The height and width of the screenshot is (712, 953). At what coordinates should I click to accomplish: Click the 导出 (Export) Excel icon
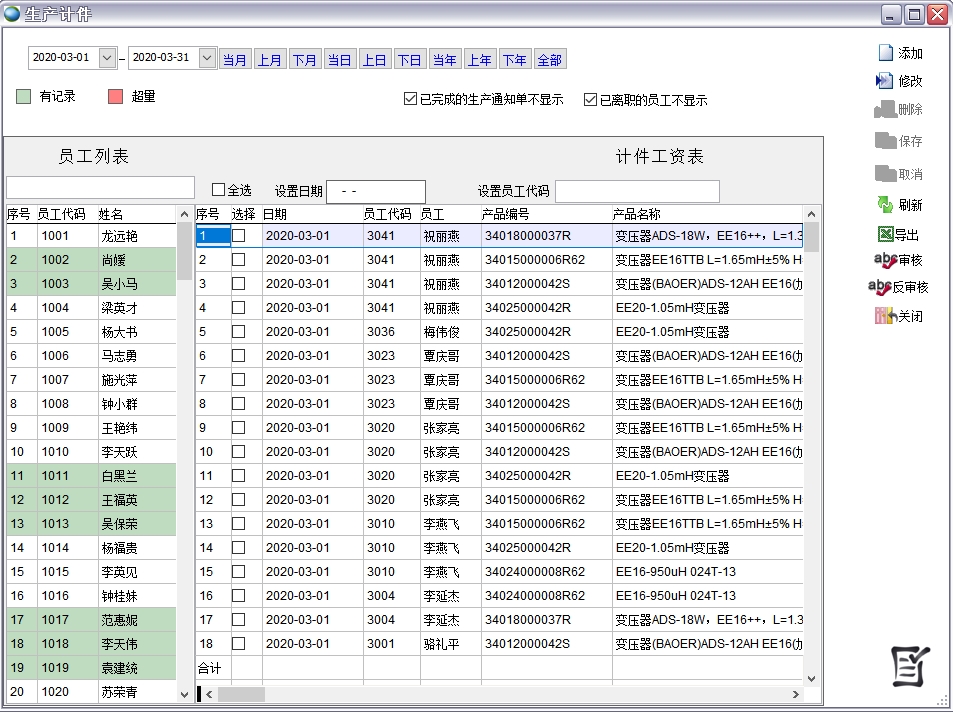tap(885, 235)
